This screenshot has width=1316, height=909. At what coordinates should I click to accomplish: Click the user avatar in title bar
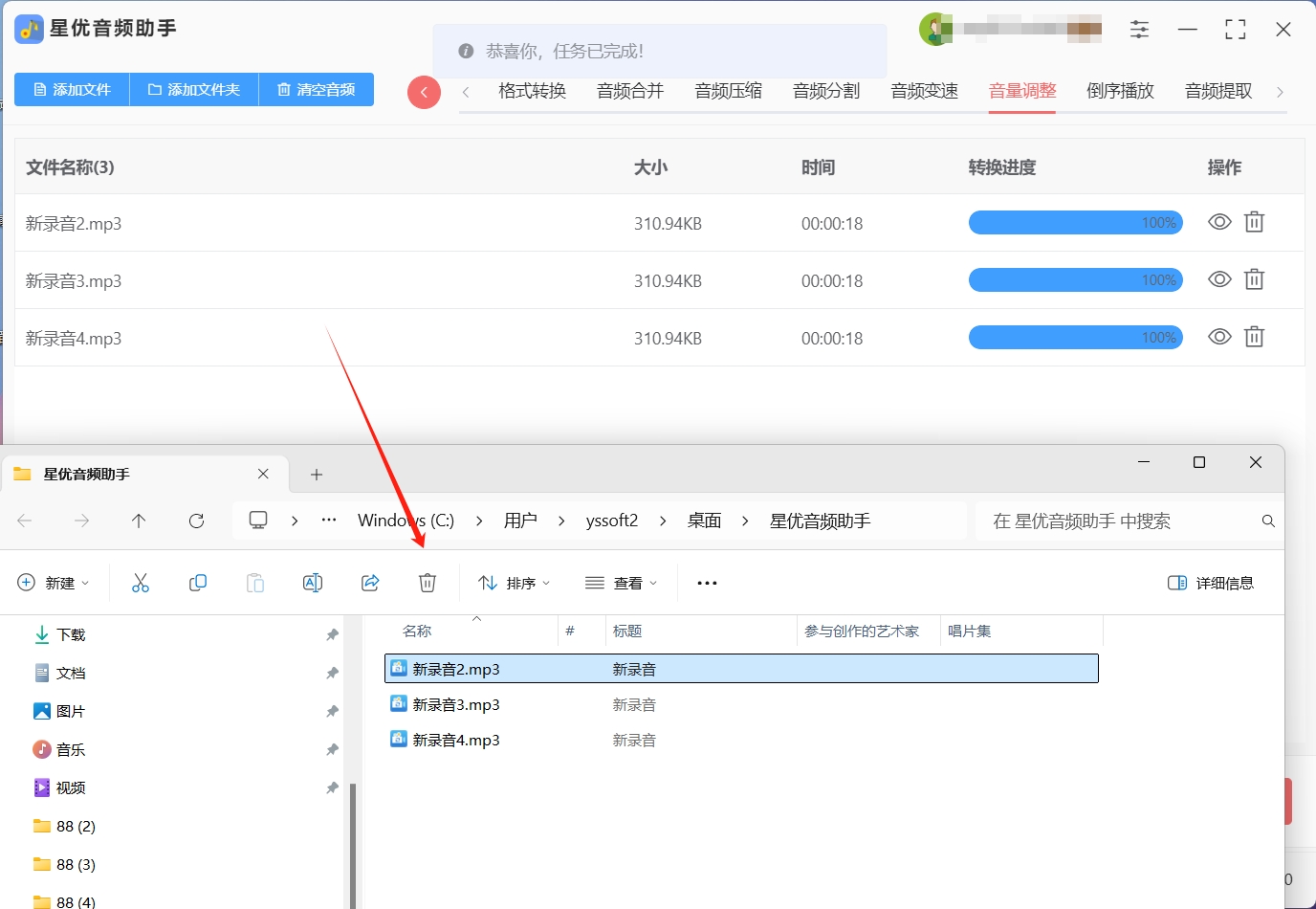tap(935, 29)
